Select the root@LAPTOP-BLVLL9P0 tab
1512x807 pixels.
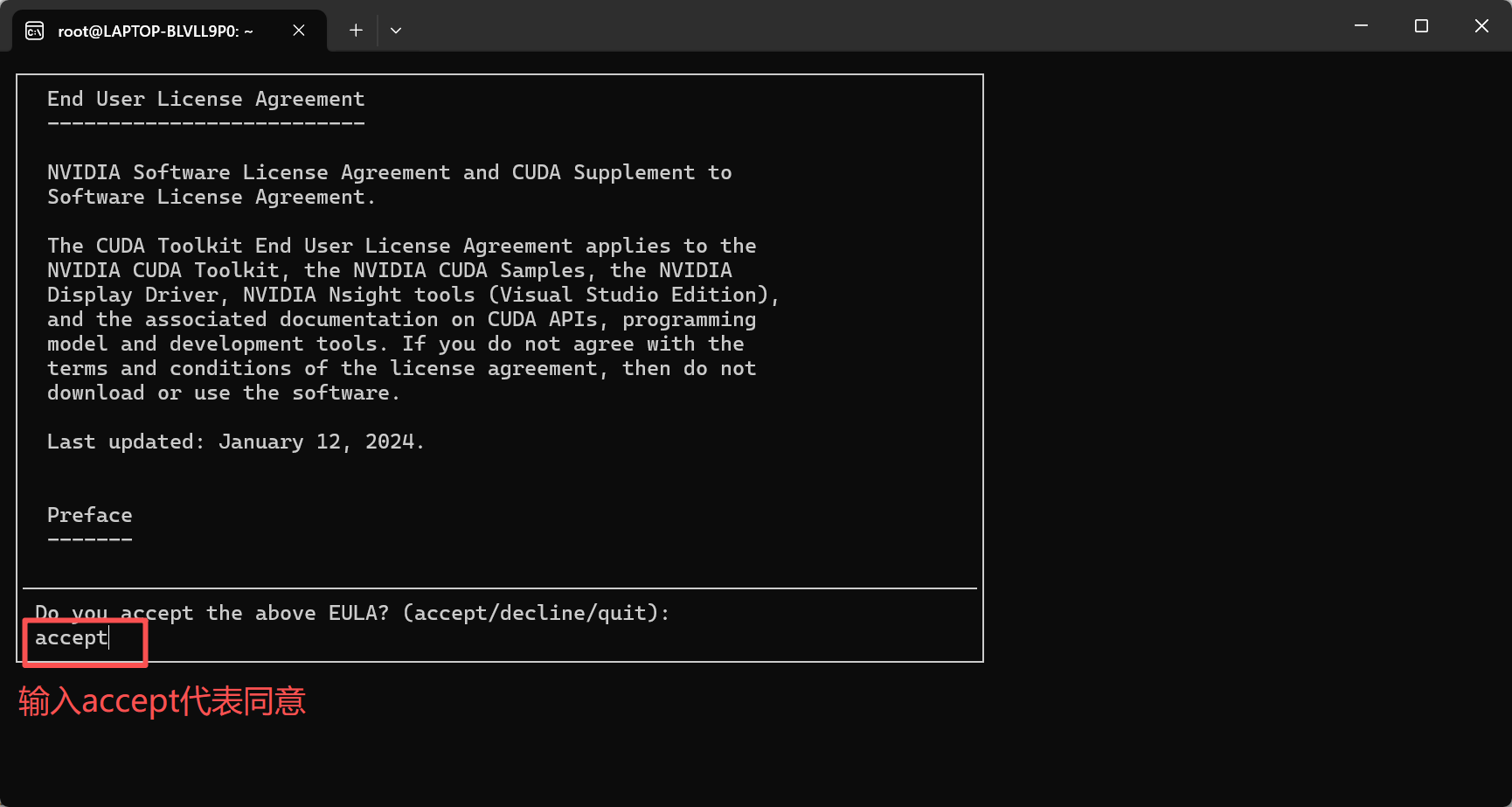click(x=156, y=31)
